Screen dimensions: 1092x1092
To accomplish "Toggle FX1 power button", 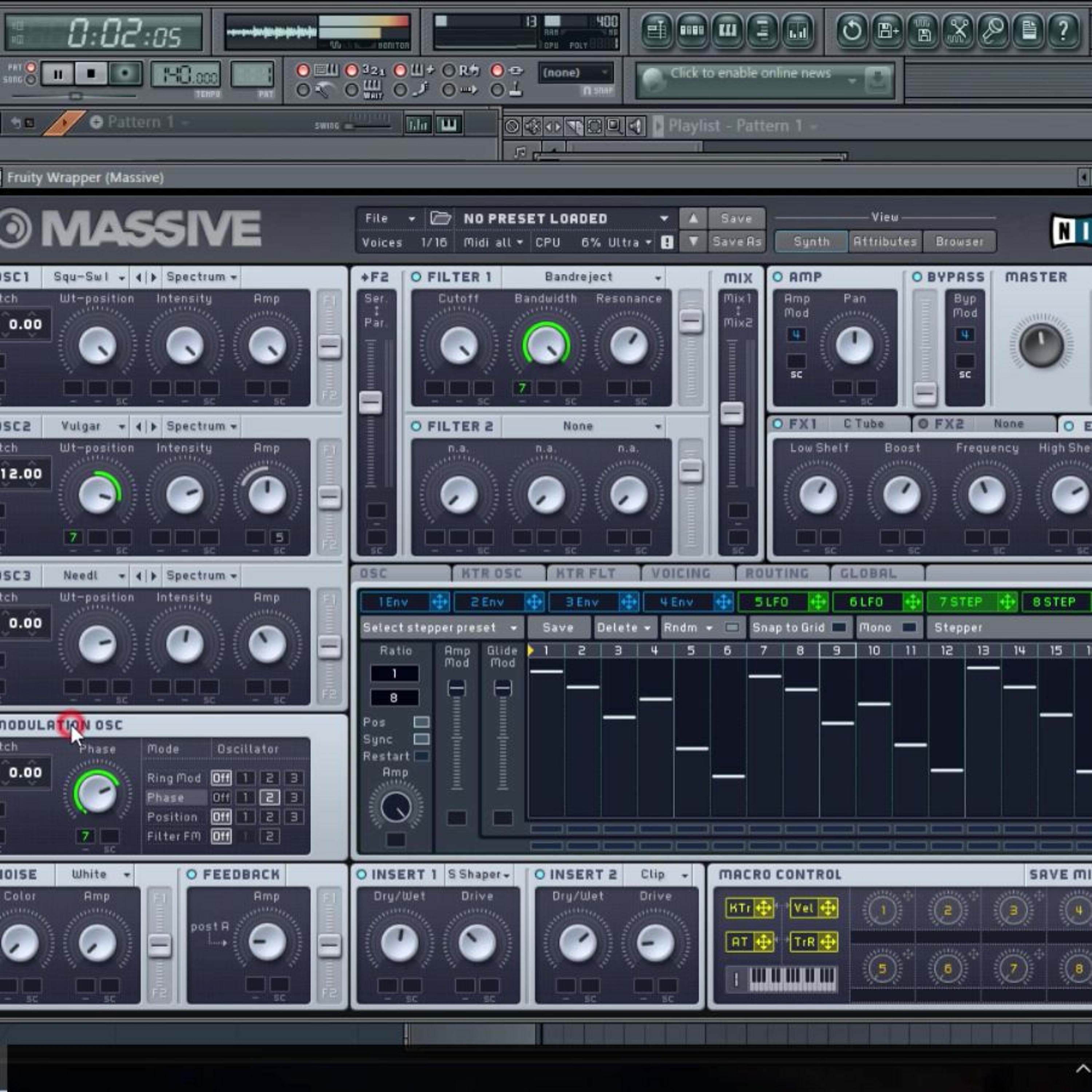I will tap(778, 424).
